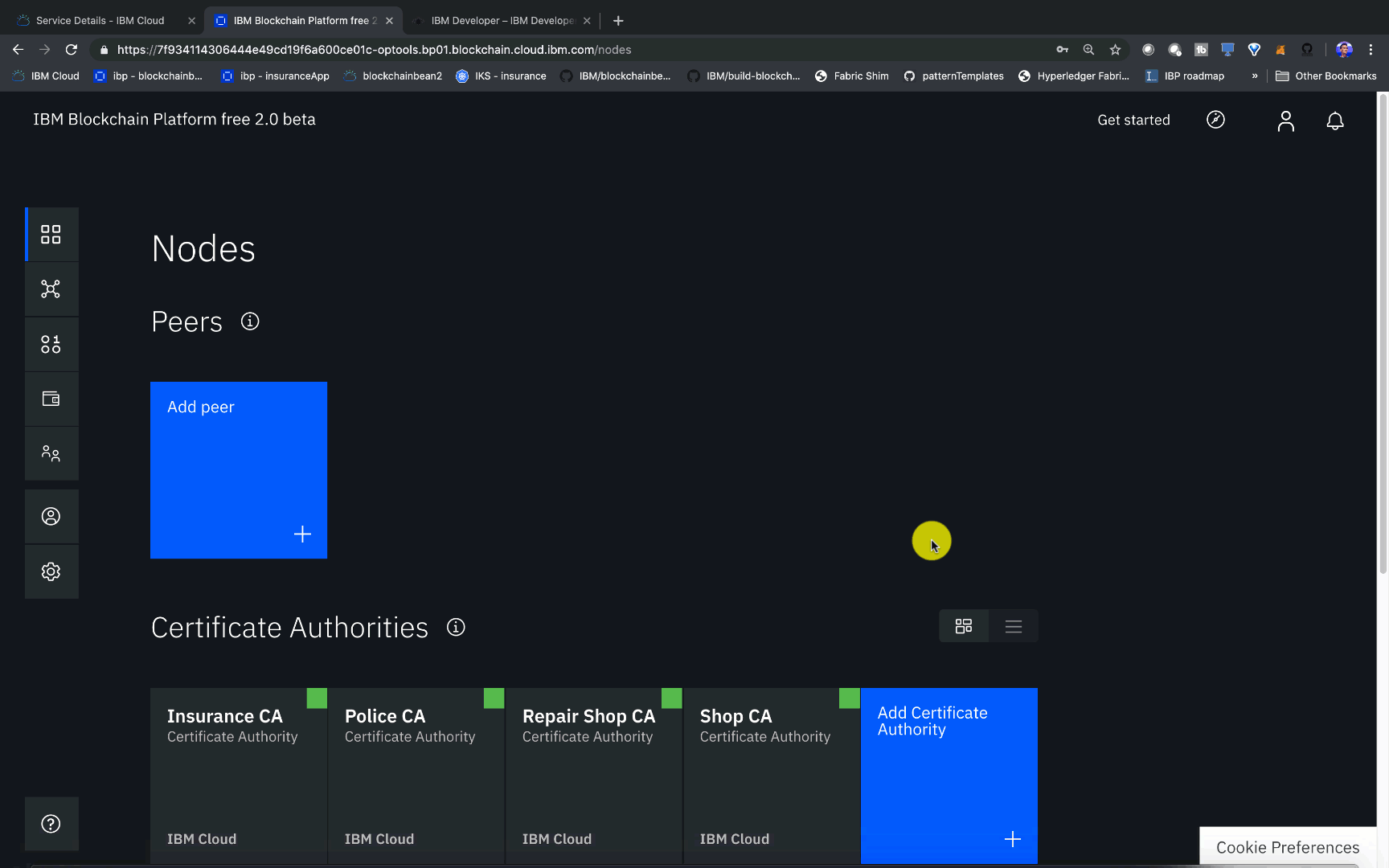Click Insurance CA green status indicator
This screenshot has width=1389, height=868.
pos(317,698)
